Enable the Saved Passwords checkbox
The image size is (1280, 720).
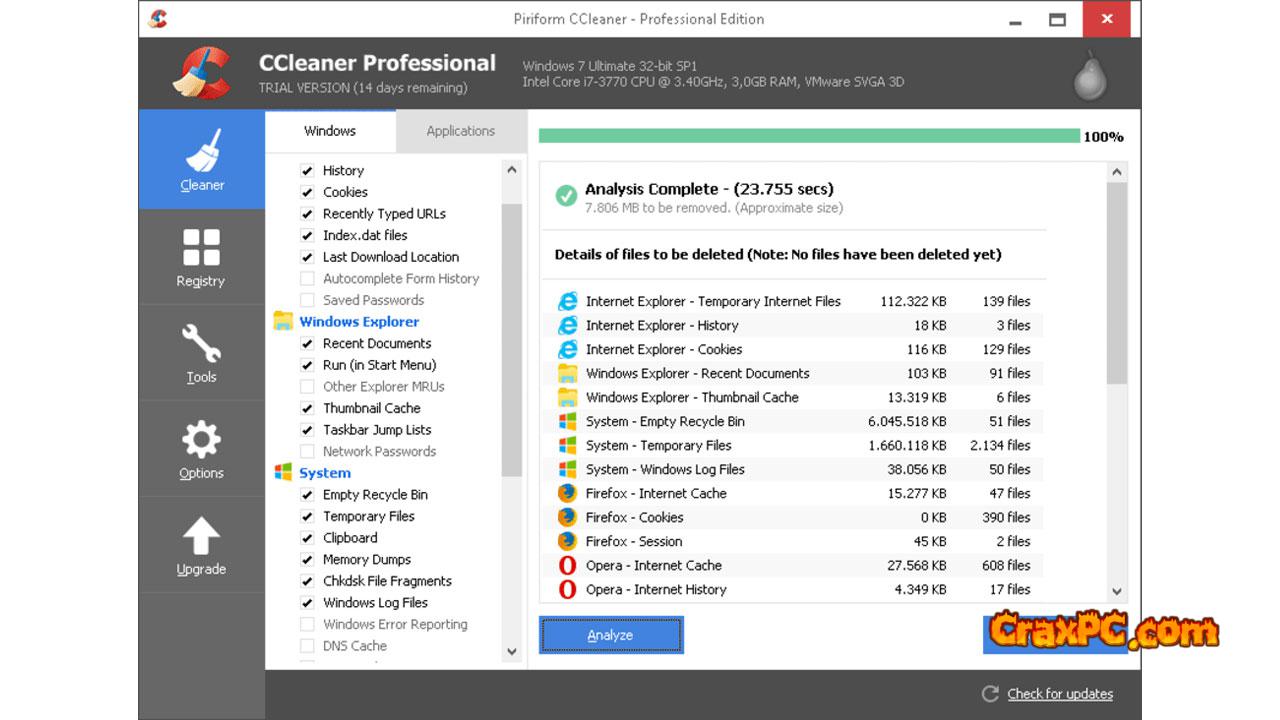(307, 300)
